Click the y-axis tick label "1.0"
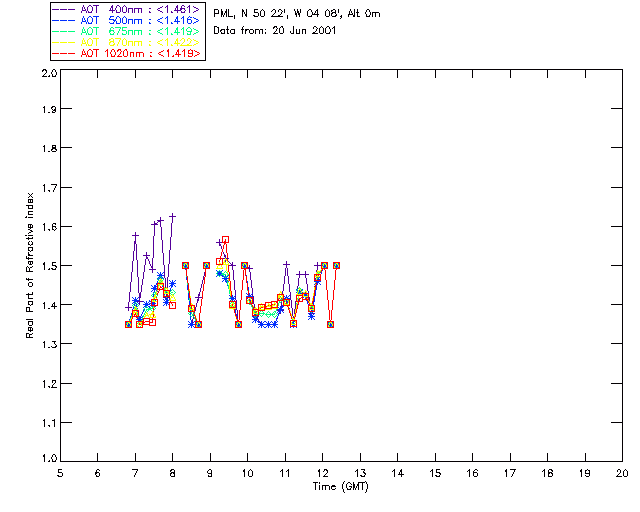The width and height of the screenshot is (640, 512). coord(49,458)
